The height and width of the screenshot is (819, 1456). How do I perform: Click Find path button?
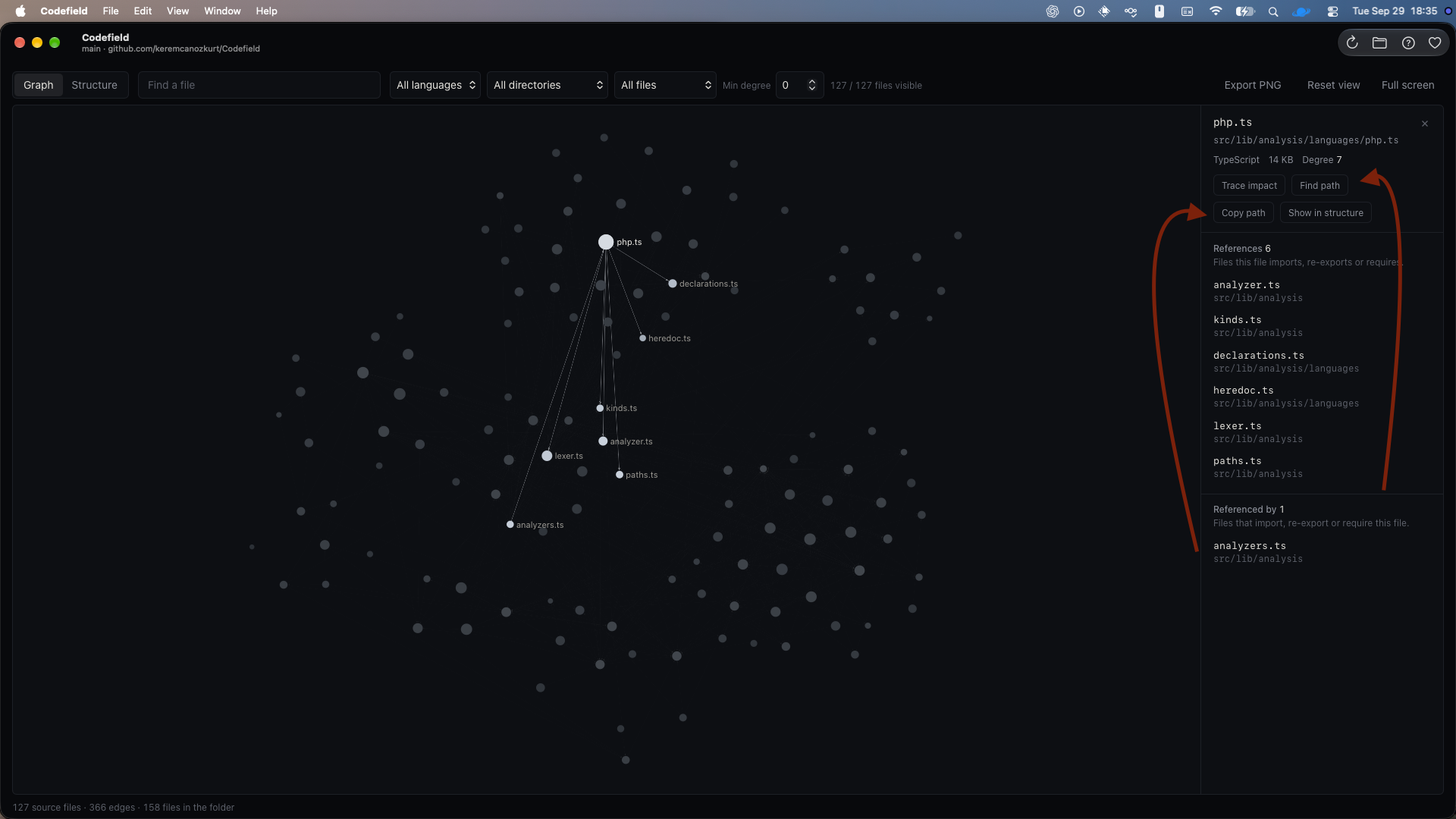pyautogui.click(x=1319, y=186)
